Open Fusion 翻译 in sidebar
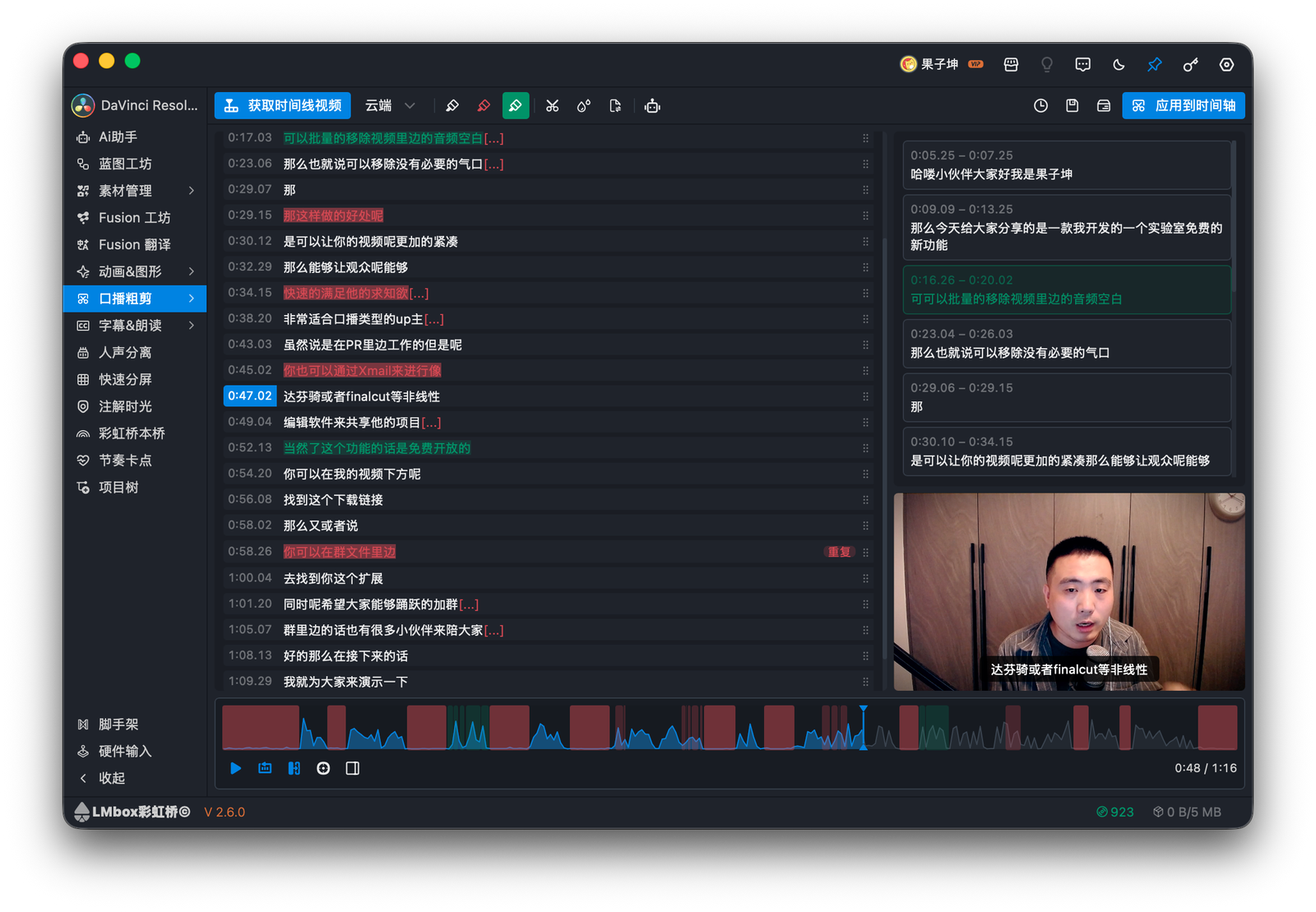This screenshot has height=912, width=1316. tap(135, 244)
